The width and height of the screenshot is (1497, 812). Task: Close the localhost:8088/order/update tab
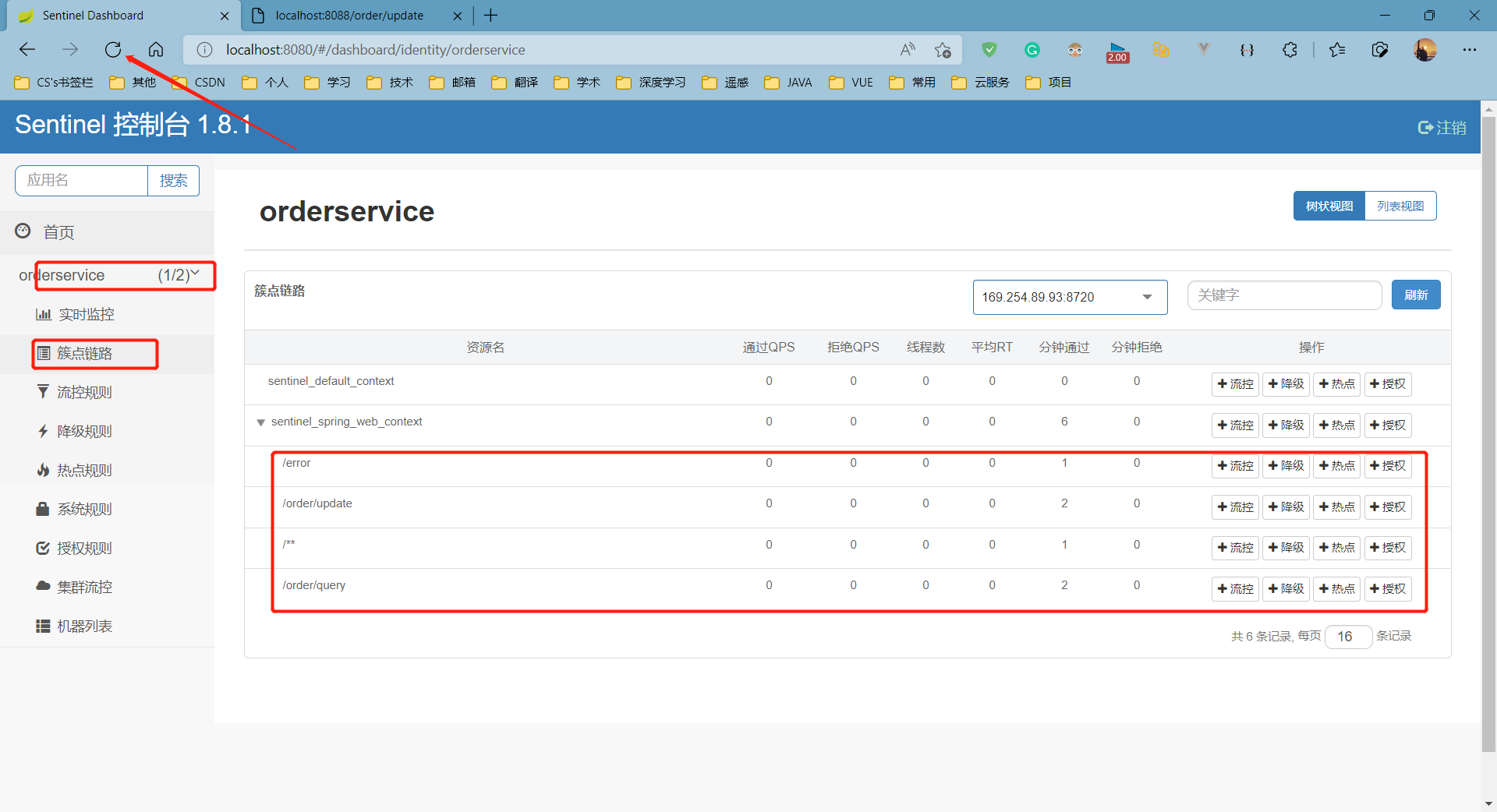click(x=458, y=16)
